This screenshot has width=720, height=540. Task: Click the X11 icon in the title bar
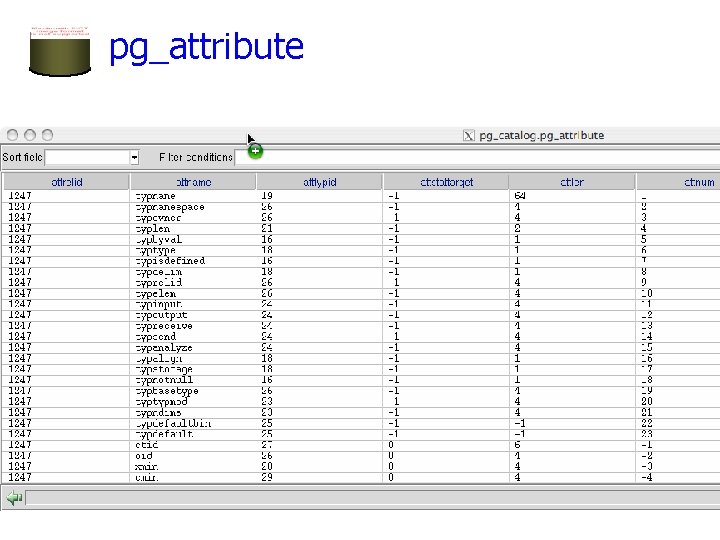pyautogui.click(x=468, y=135)
